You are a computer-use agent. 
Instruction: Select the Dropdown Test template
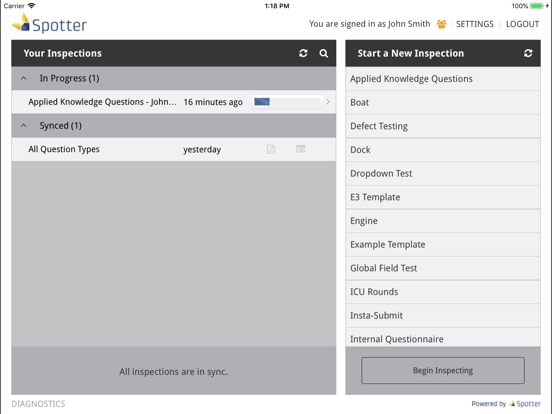pyautogui.click(x=443, y=174)
